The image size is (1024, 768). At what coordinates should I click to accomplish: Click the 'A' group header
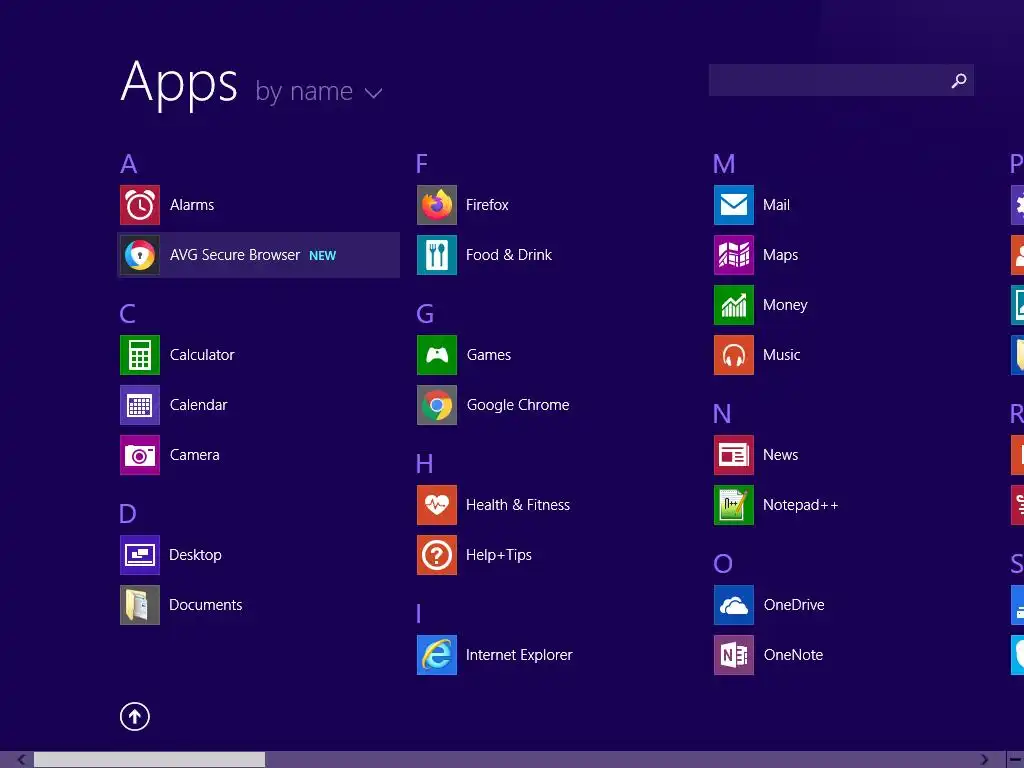(129, 164)
